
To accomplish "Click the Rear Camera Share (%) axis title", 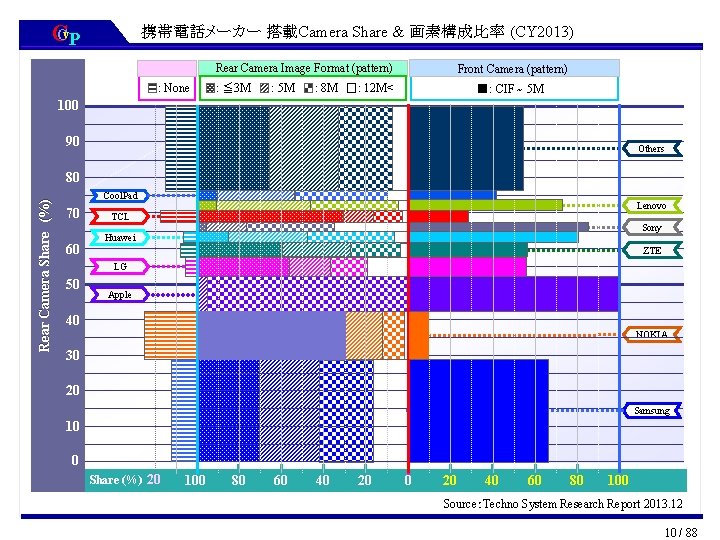I will click(x=45, y=276).
